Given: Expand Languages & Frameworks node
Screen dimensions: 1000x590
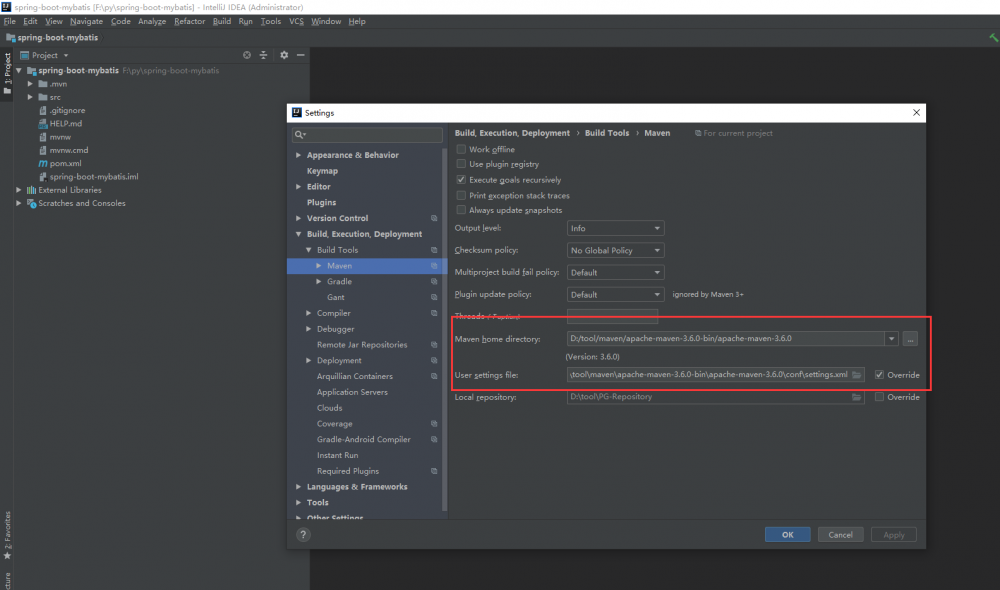Looking at the screenshot, I should pos(298,487).
